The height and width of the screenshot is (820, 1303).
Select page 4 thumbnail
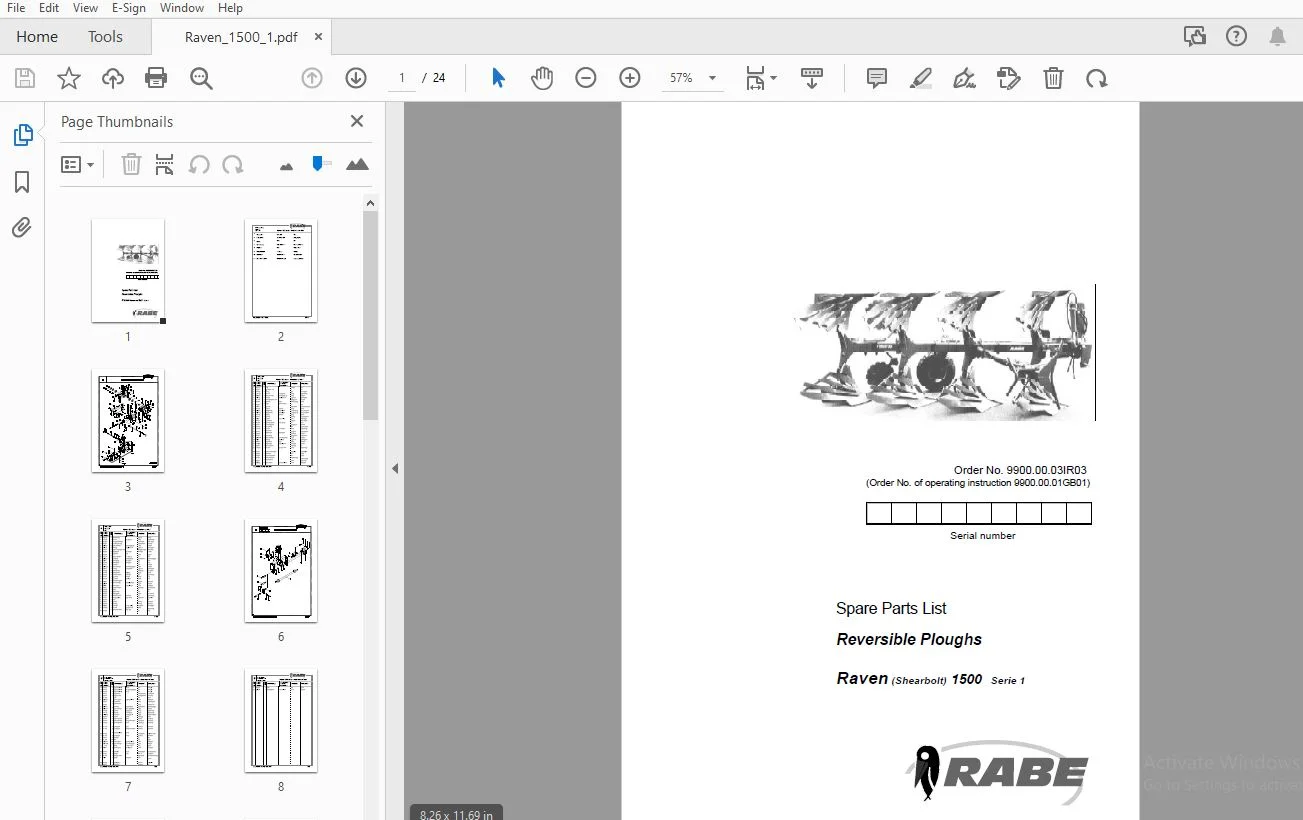(x=281, y=421)
